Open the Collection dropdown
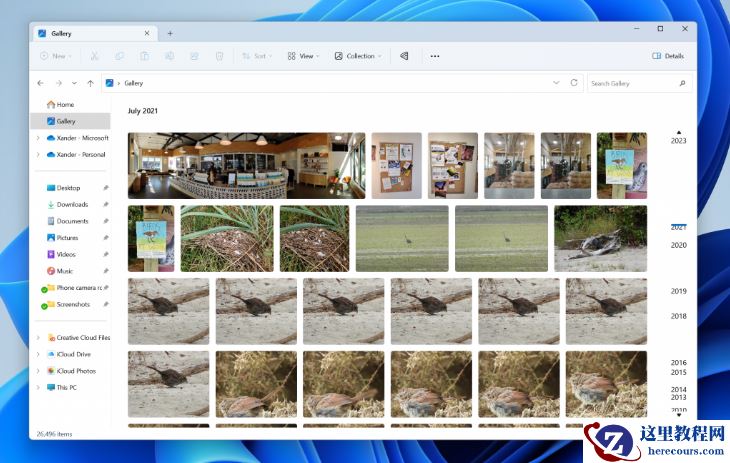The width and height of the screenshot is (730, 463). (358, 56)
